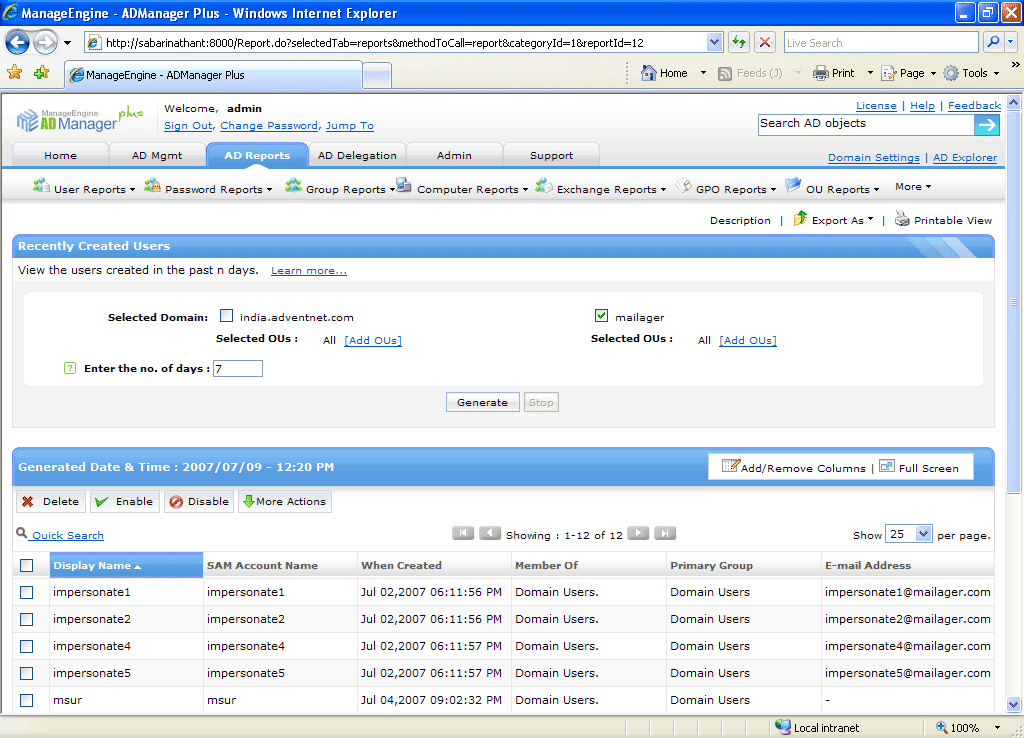The height and width of the screenshot is (738, 1024).
Task: Check the impersonate2 row checkbox
Action: click(27, 619)
